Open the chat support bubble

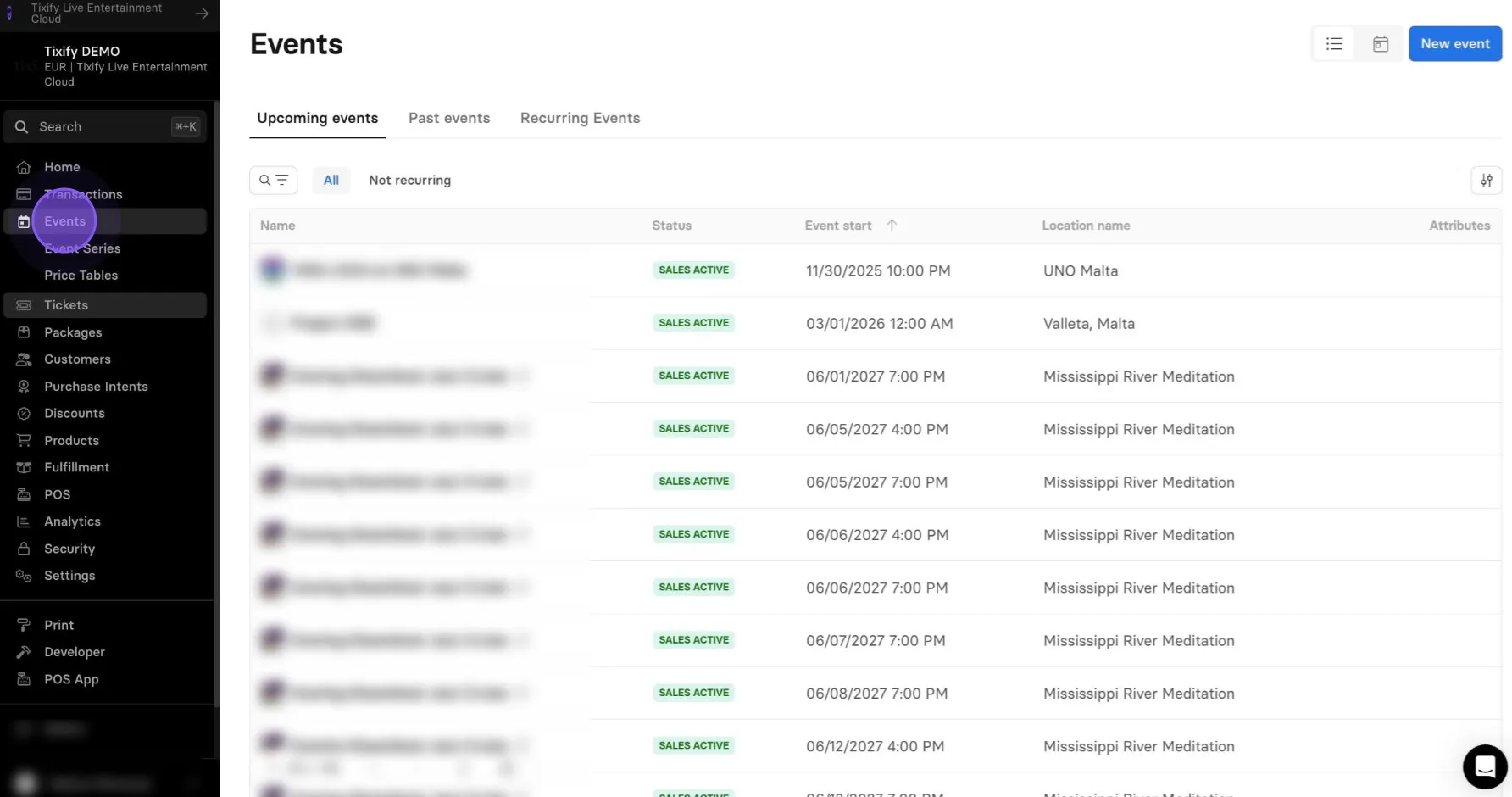(1485, 766)
